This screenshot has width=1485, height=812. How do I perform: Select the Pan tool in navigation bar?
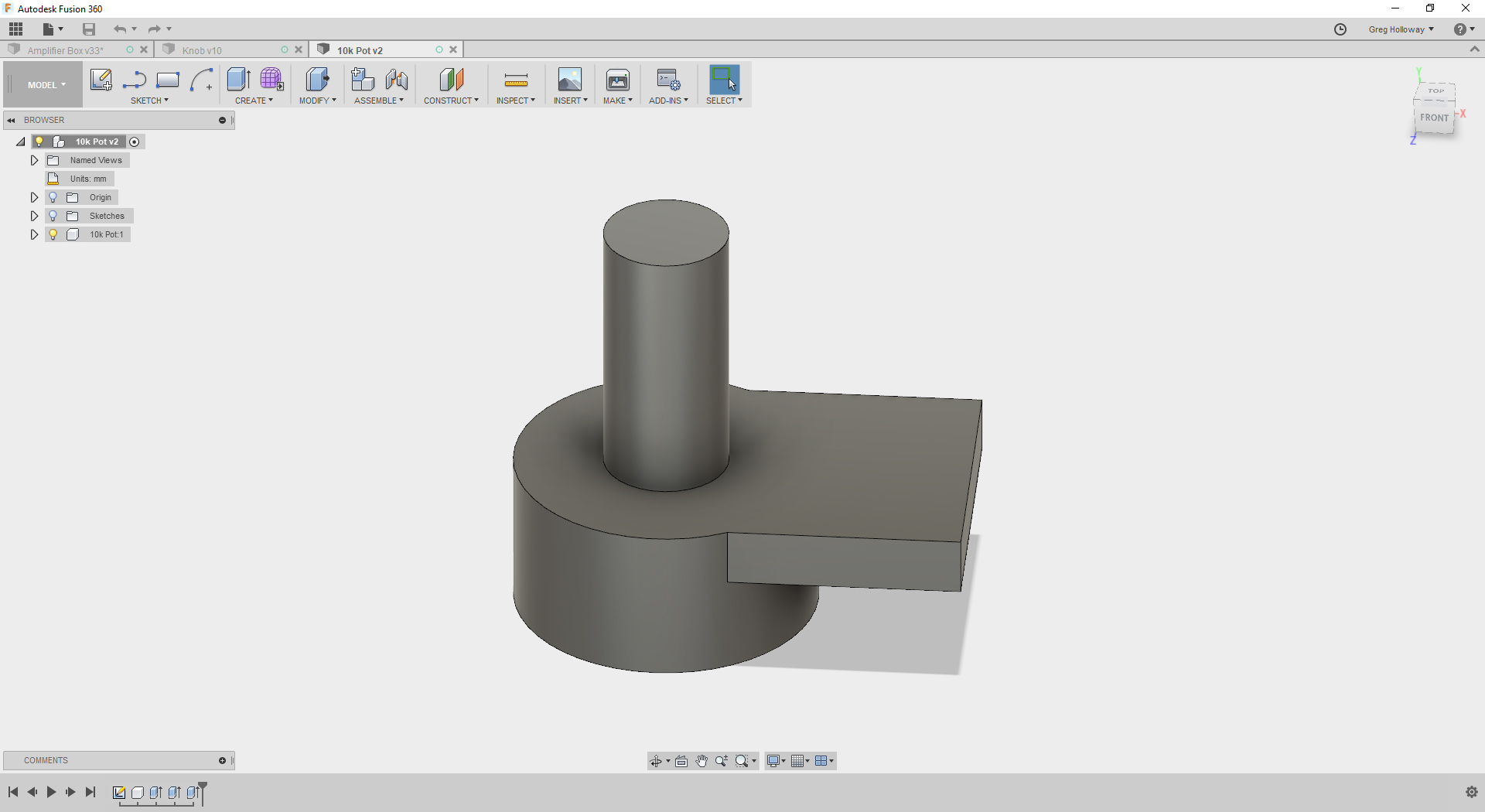[x=702, y=761]
